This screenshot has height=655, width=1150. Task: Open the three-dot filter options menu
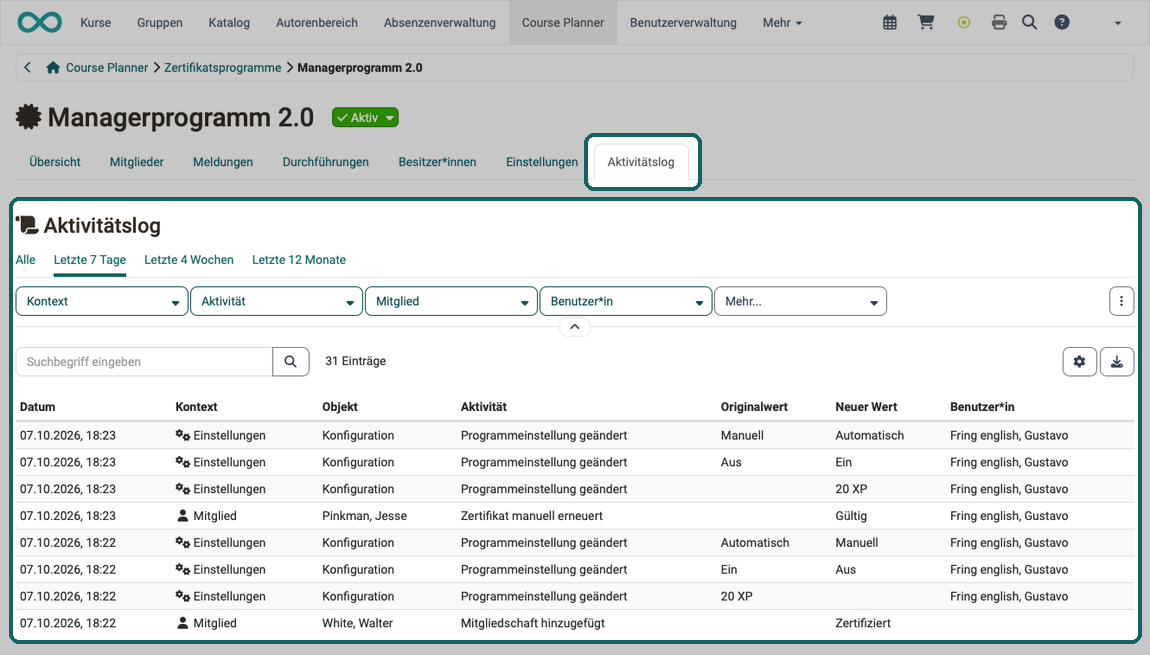click(1121, 301)
